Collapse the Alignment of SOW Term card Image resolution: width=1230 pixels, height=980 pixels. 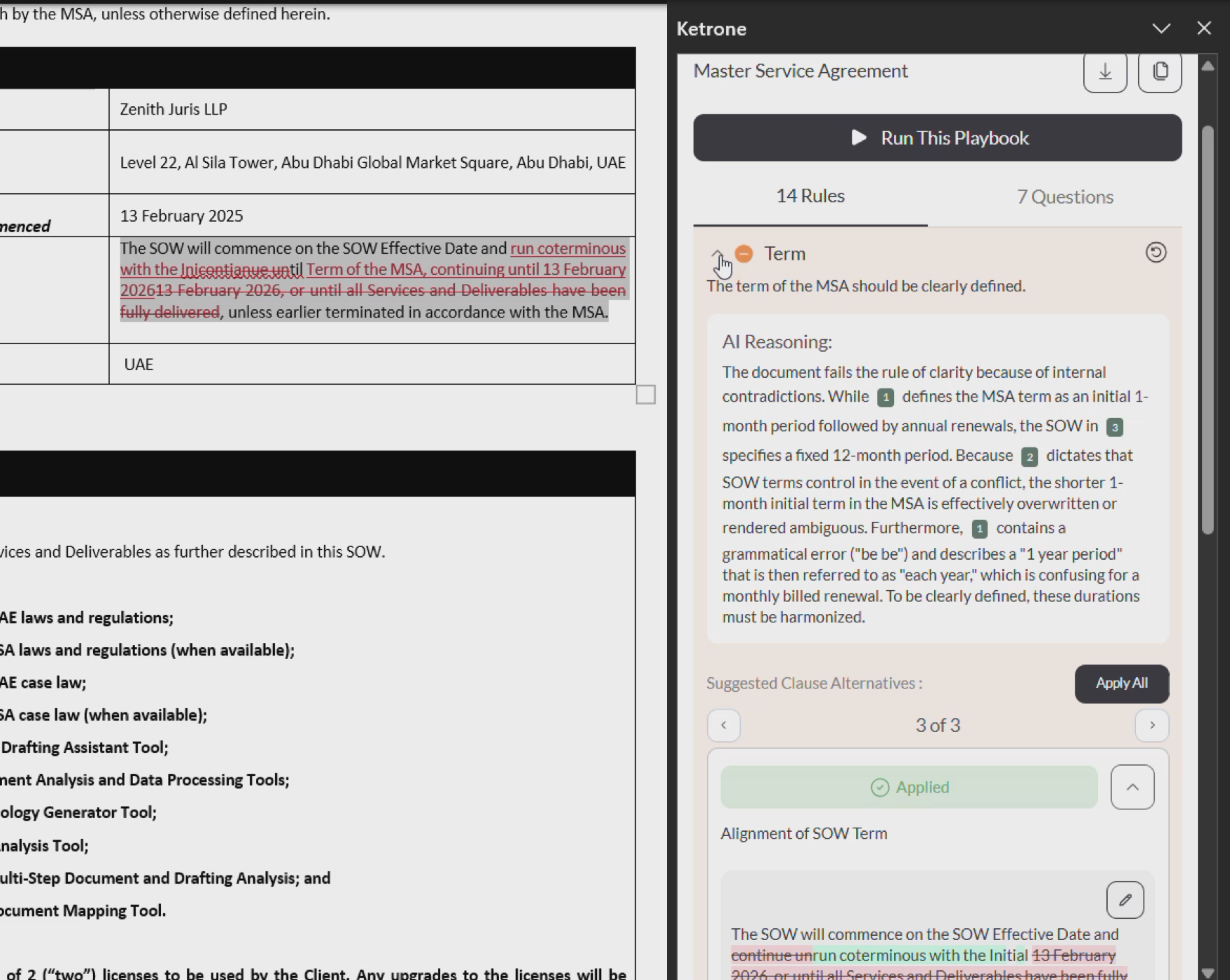click(x=1132, y=787)
